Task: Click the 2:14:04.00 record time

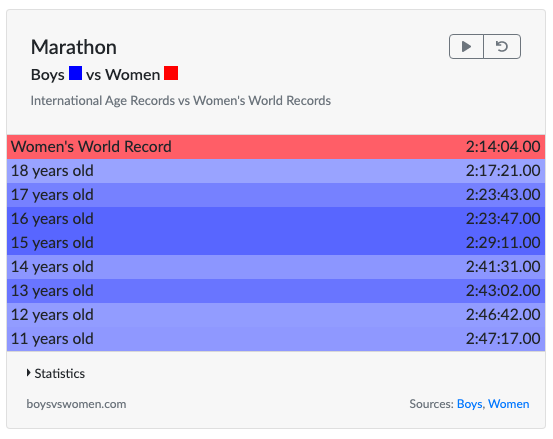Action: click(503, 147)
